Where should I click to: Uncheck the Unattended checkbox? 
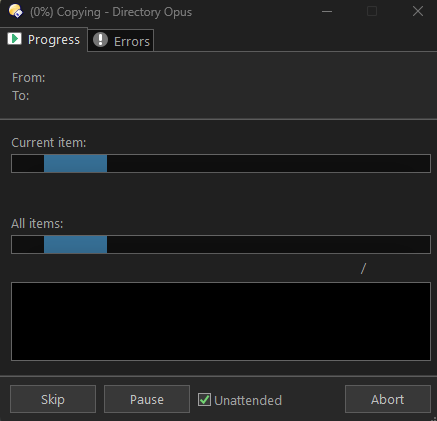[204, 399]
